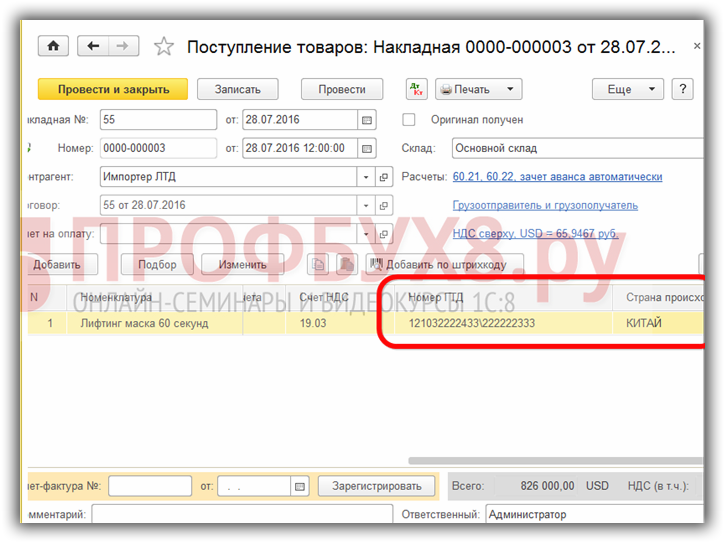Go back with the left arrow
This screenshot has width=725, height=543.
pyautogui.click(x=94, y=46)
